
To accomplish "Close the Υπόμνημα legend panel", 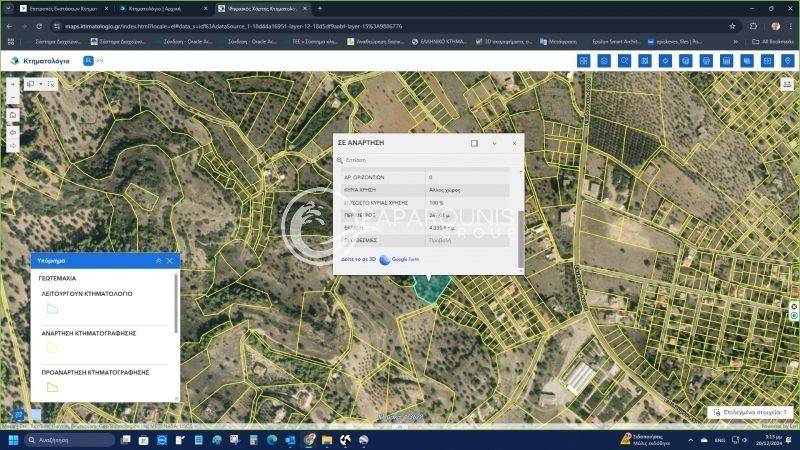I will point(170,260).
